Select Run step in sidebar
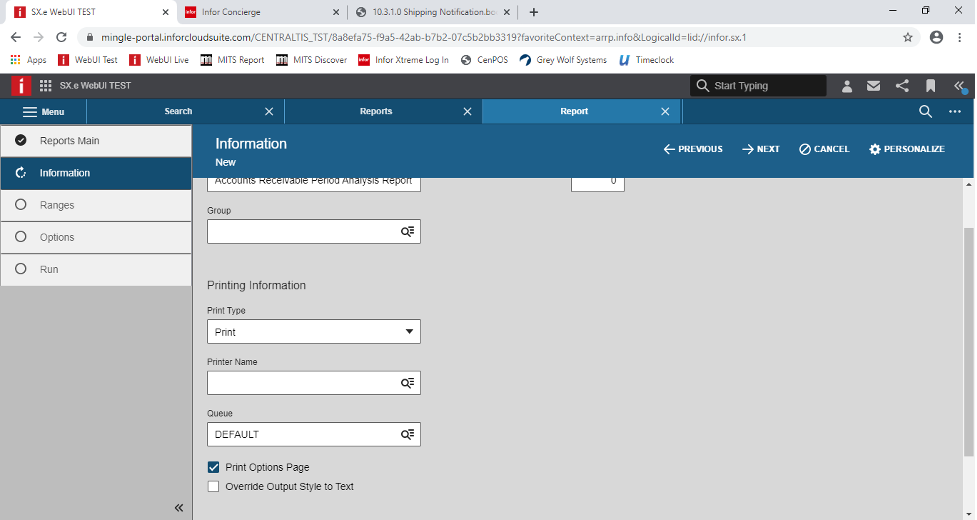 click(96, 270)
